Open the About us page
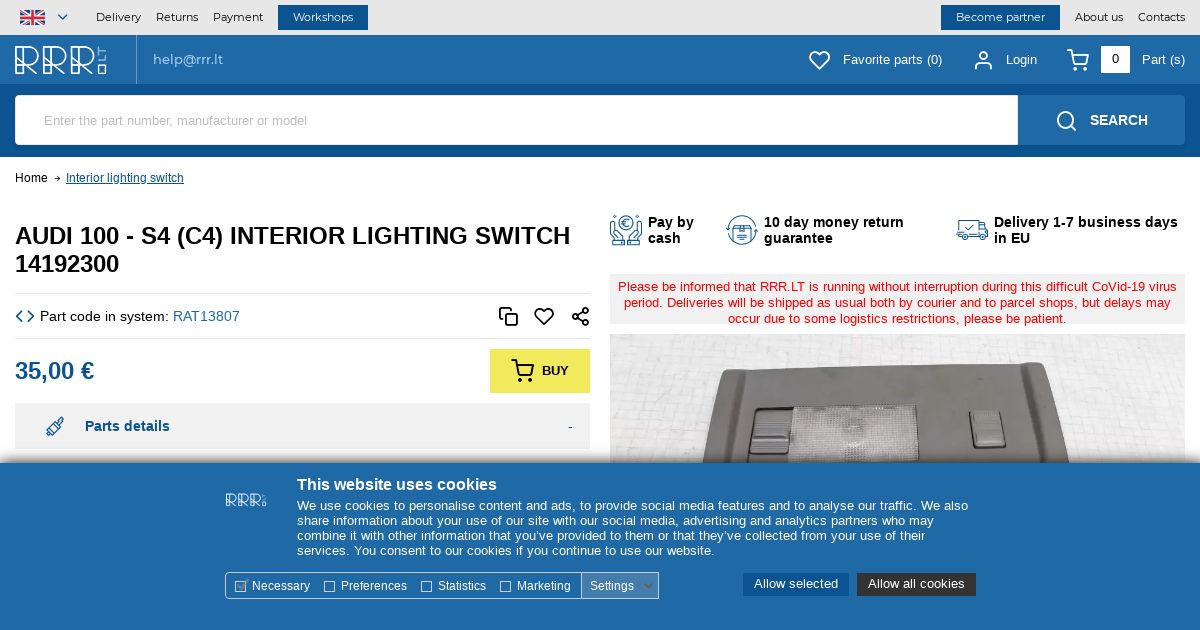Screen dimensions: 1200x630 click(x=1099, y=17)
